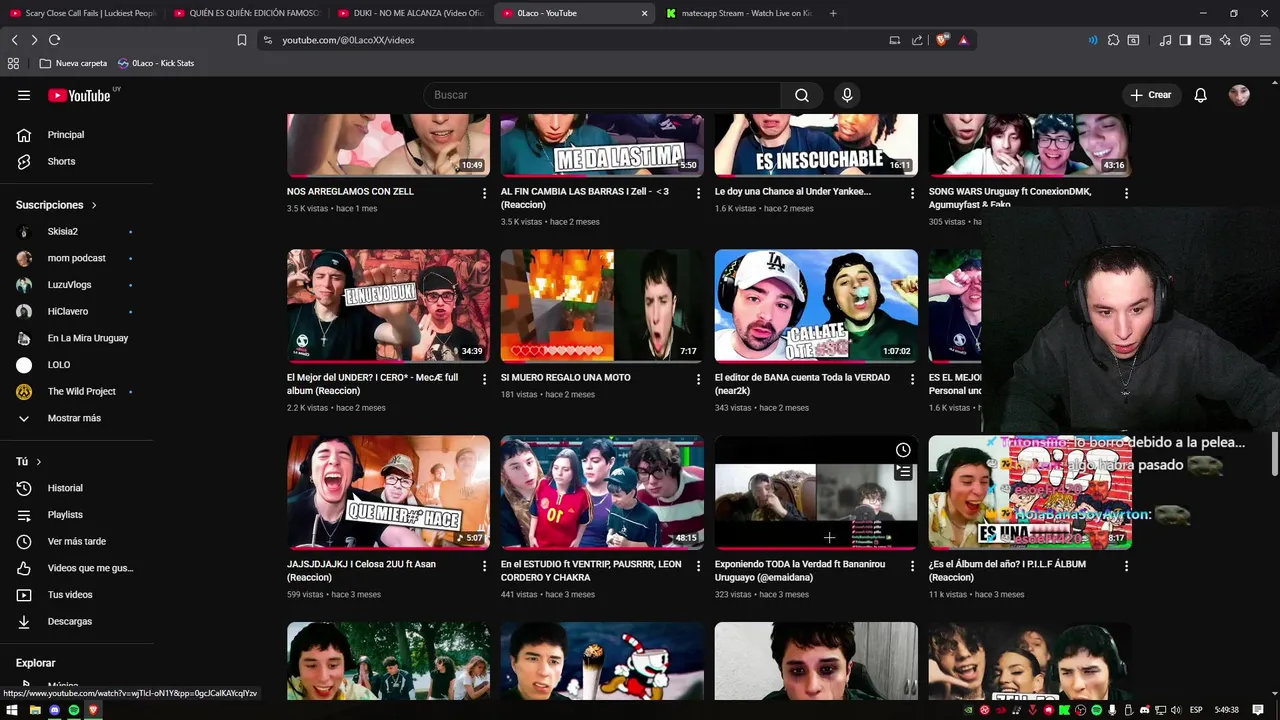1280x720 pixels.
Task: Expand the Suscripciones section
Action: (57, 205)
